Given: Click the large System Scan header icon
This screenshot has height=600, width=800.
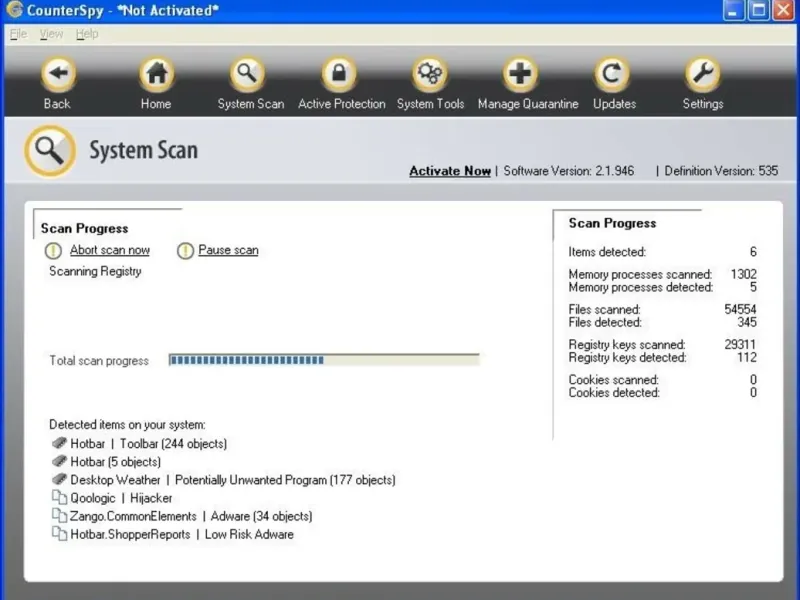Looking at the screenshot, I should click(x=50, y=151).
